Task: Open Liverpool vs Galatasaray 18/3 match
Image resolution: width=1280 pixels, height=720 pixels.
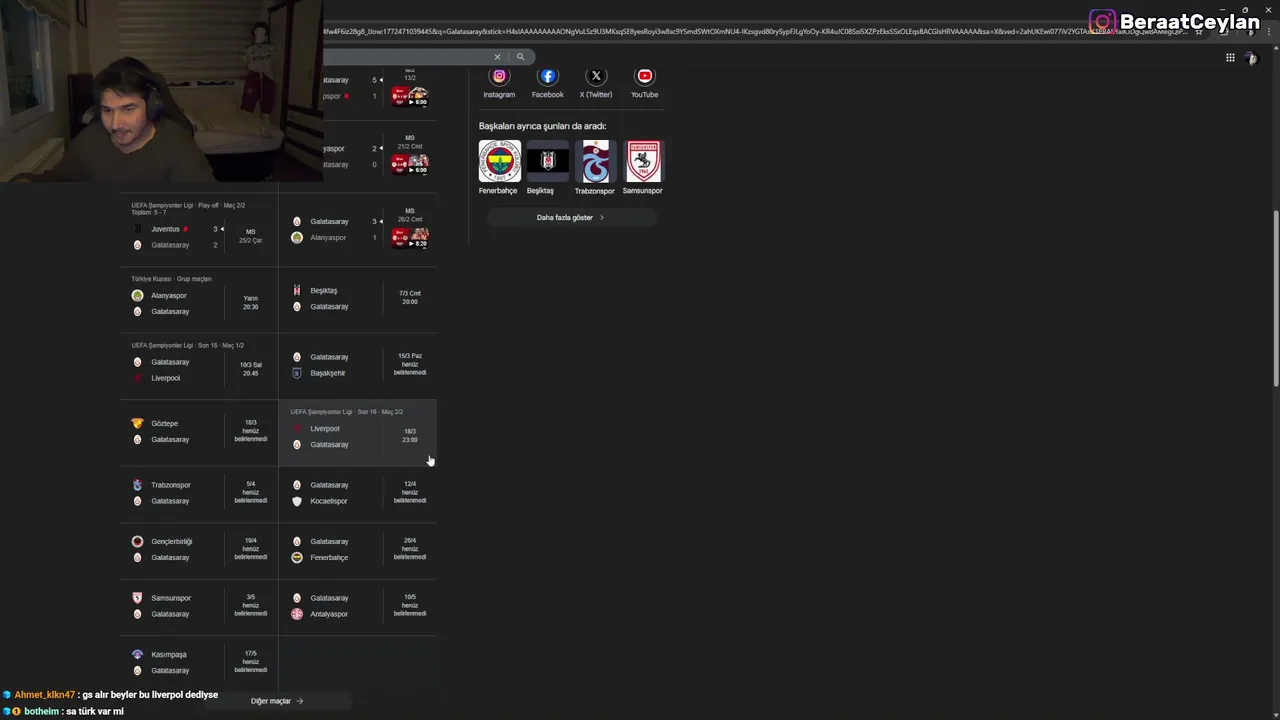Action: [x=358, y=432]
